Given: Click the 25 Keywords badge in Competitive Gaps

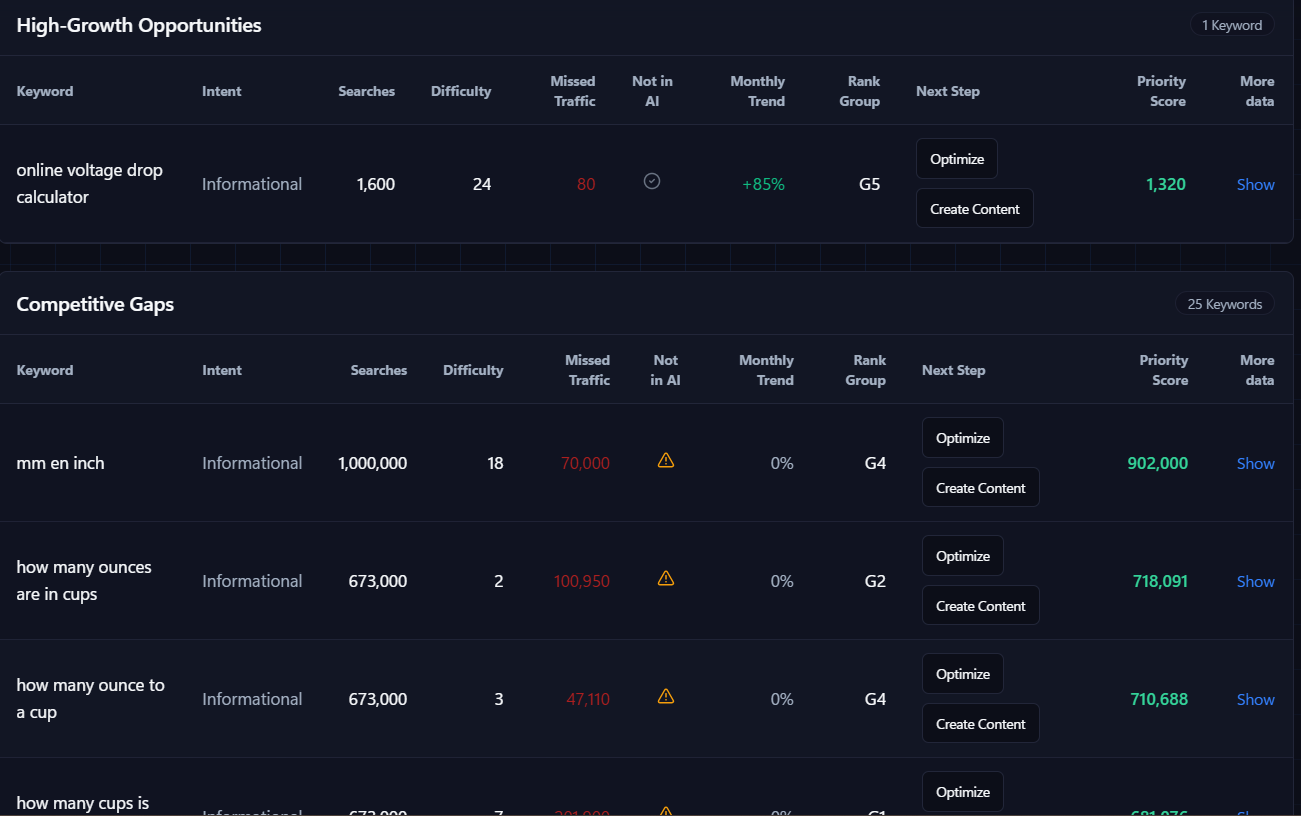Looking at the screenshot, I should click(x=1225, y=304).
